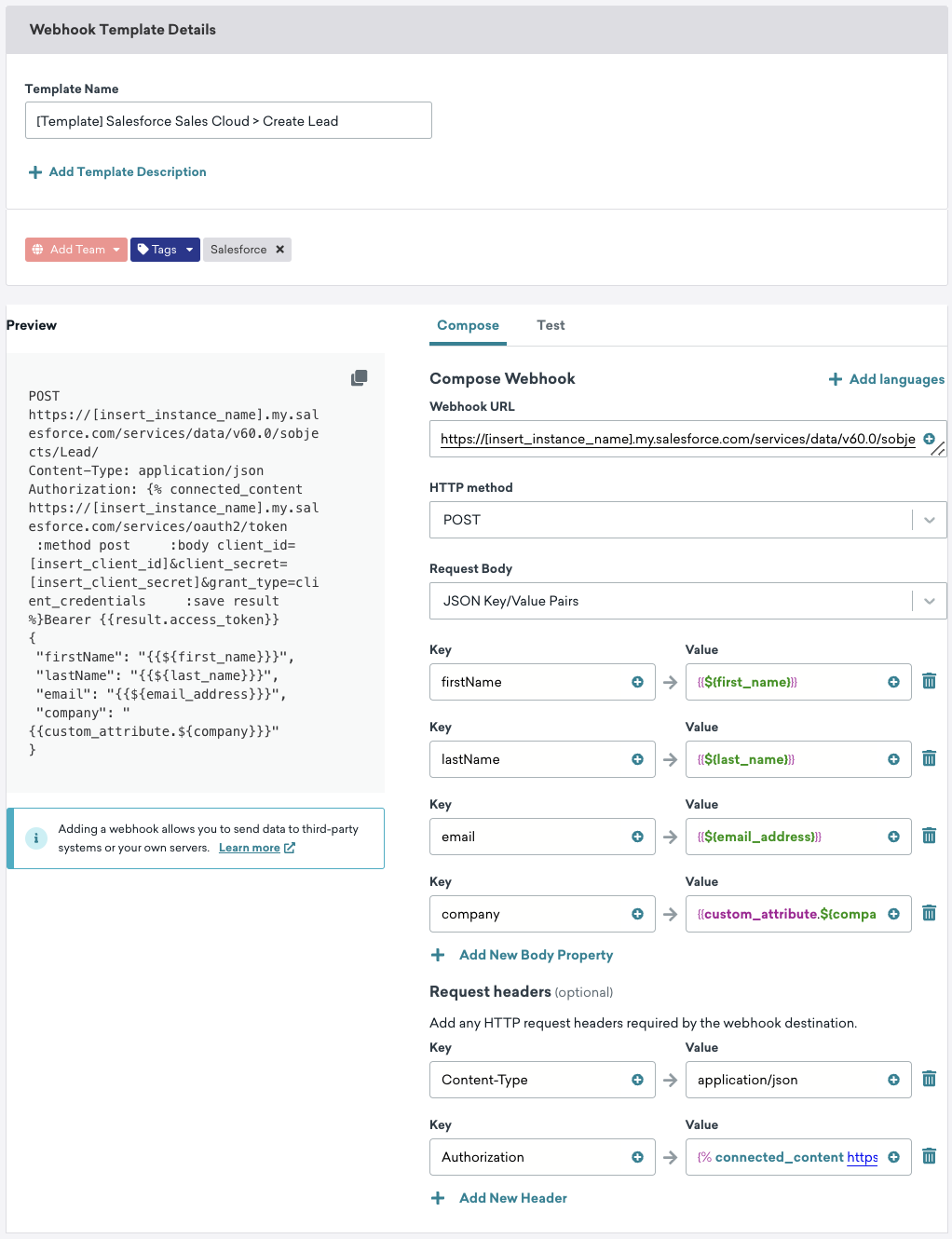Click plus icon in Authorization key field
952x1239 pixels.
point(637,1157)
